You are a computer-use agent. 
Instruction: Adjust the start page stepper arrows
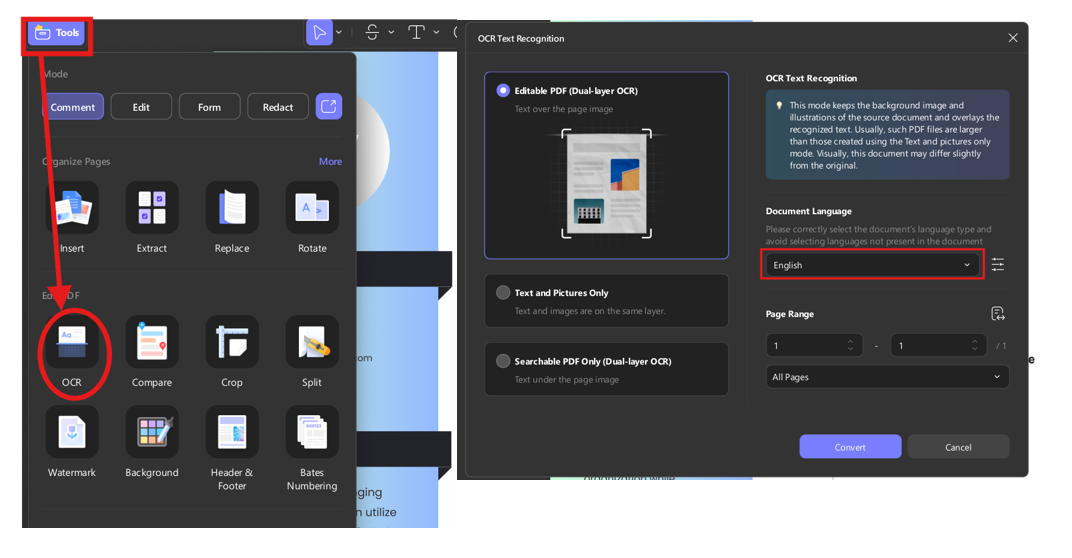click(850, 345)
